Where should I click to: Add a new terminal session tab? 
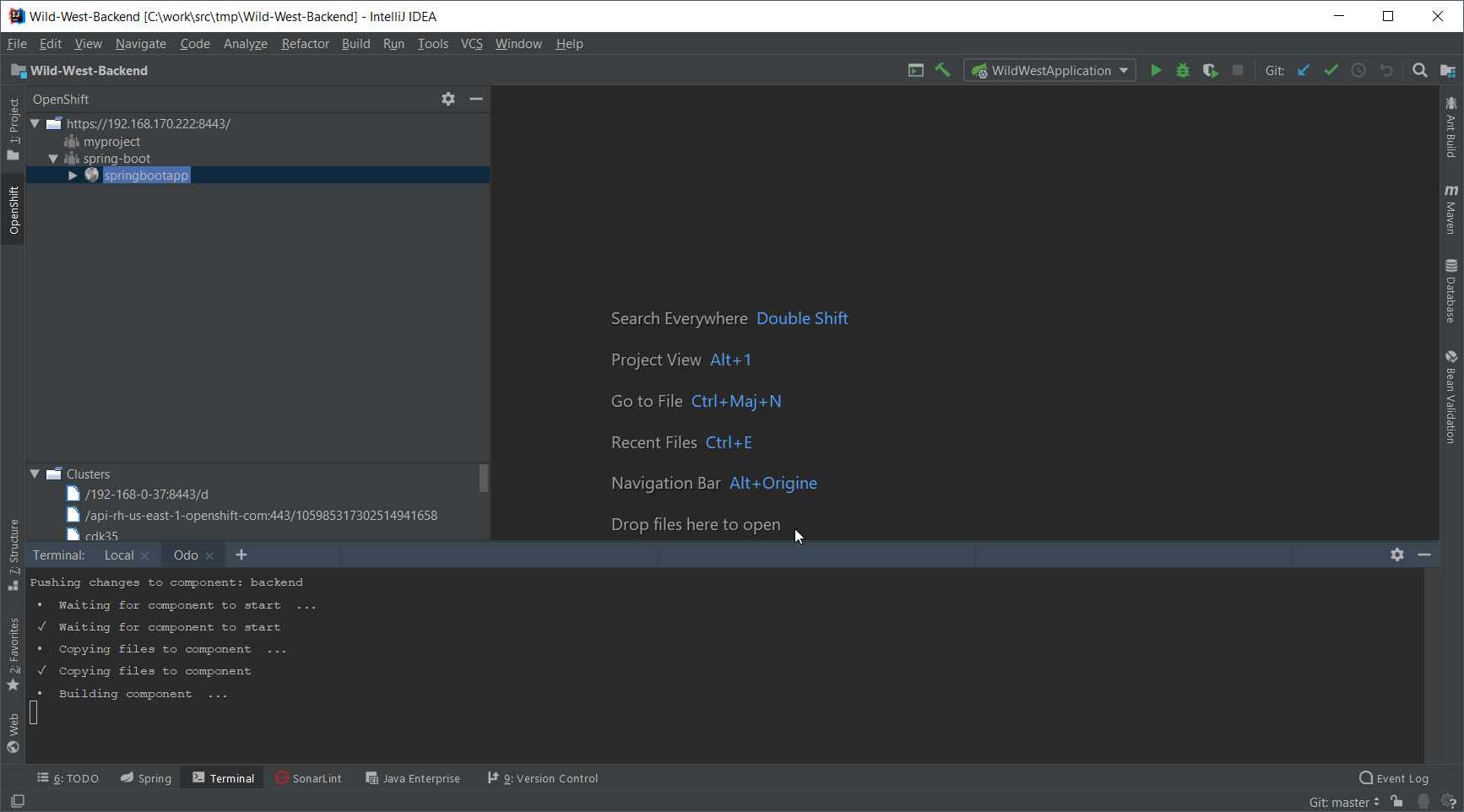point(241,555)
